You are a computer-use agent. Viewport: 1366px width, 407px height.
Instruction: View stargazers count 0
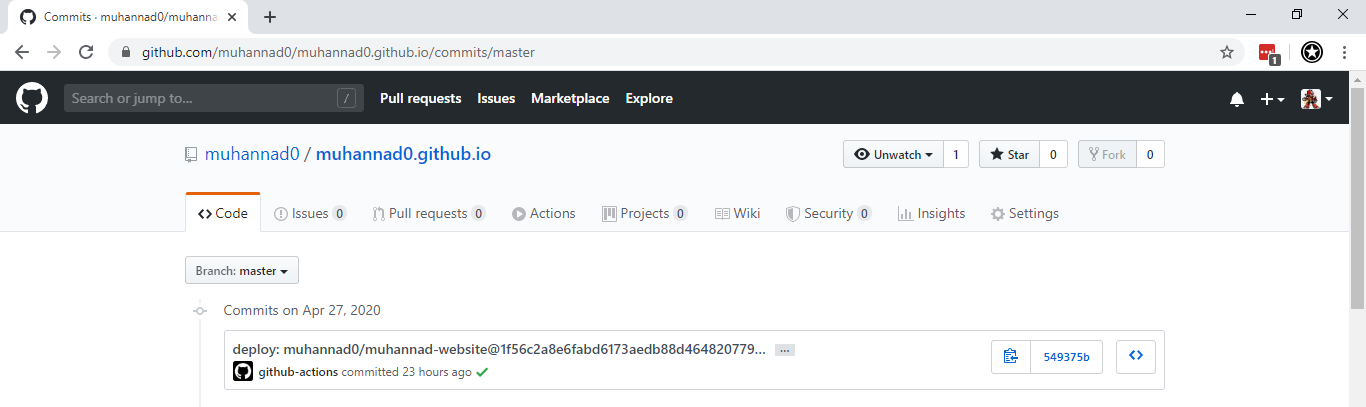(1053, 155)
